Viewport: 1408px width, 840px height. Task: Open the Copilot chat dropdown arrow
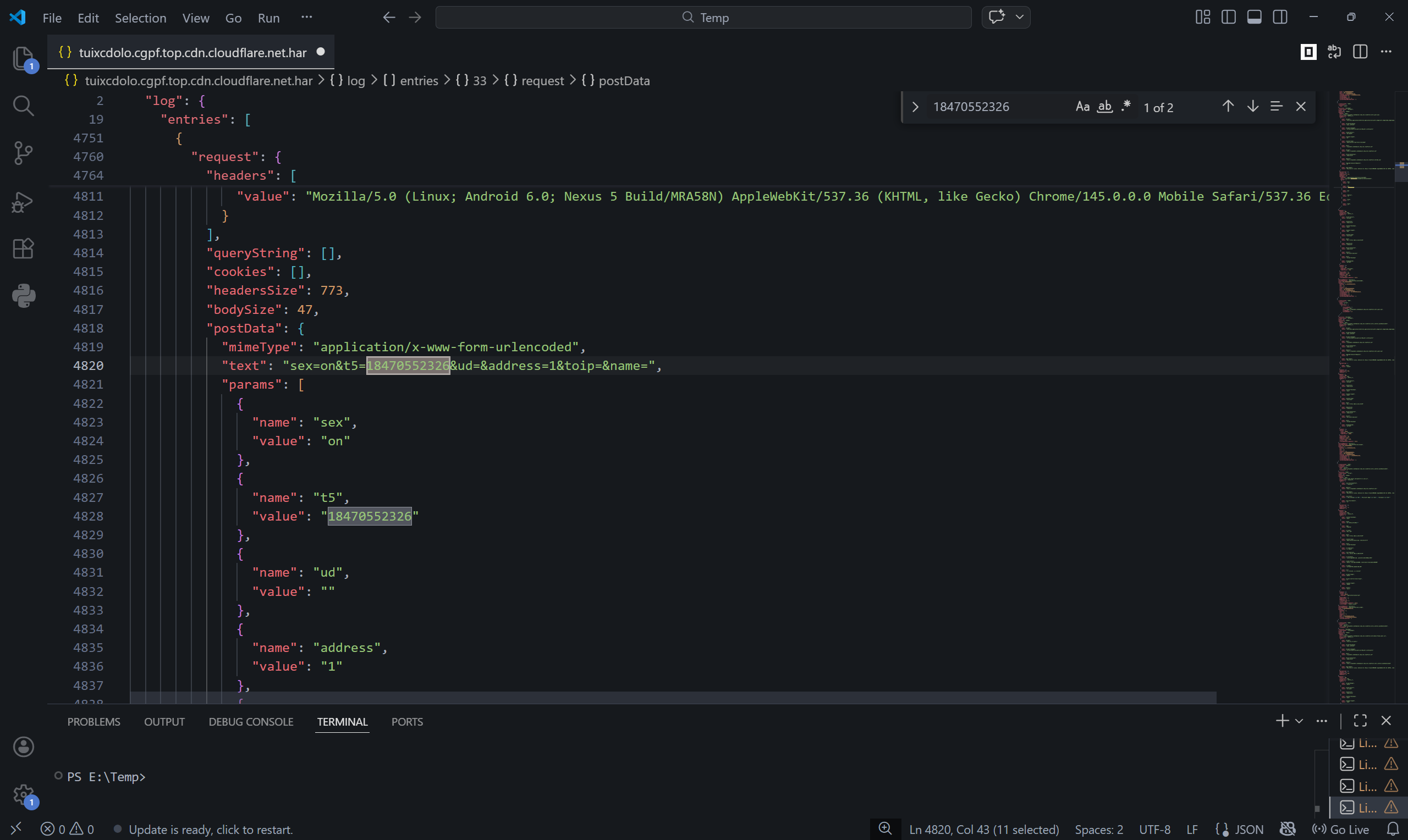[x=1020, y=17]
